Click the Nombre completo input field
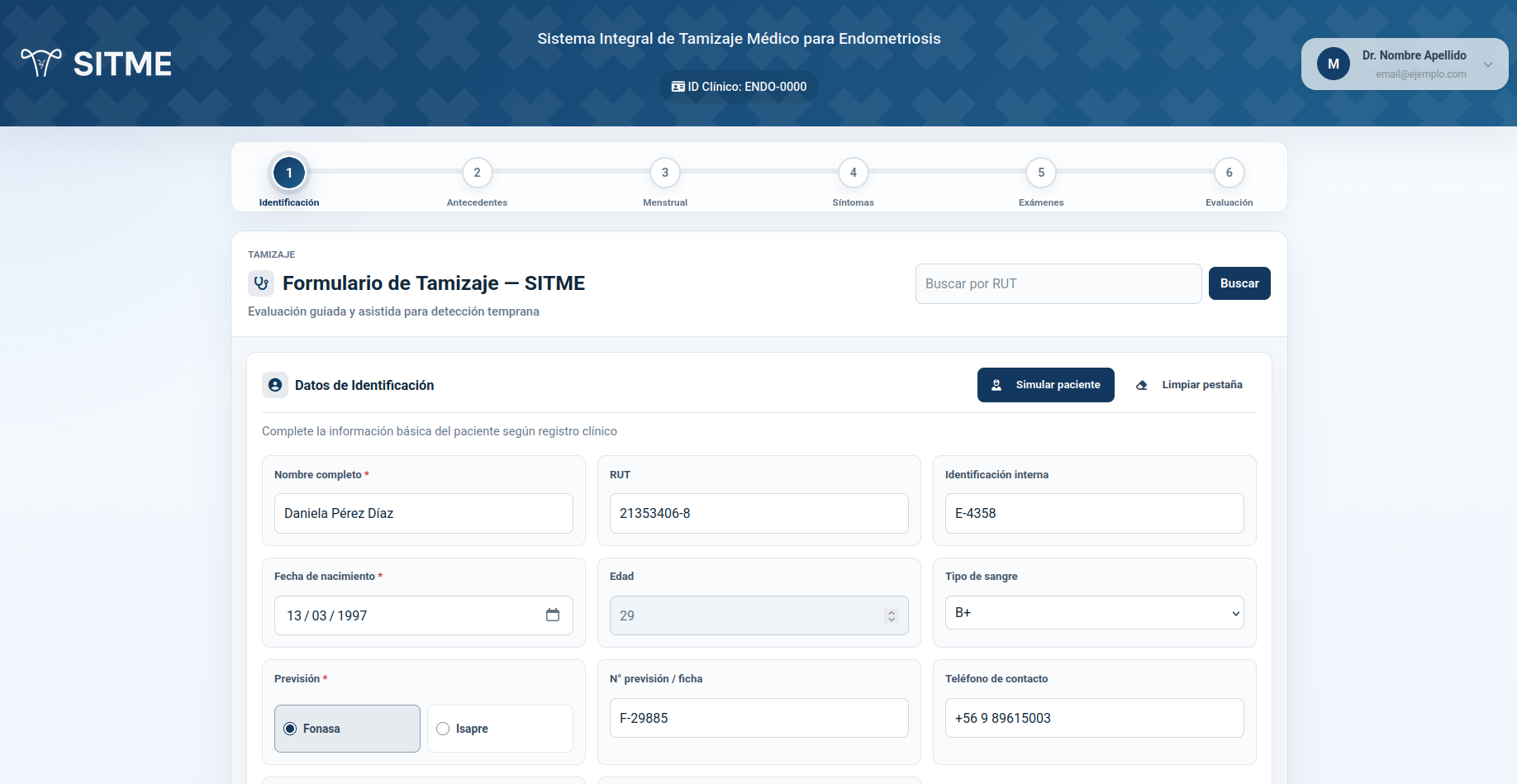 424,513
